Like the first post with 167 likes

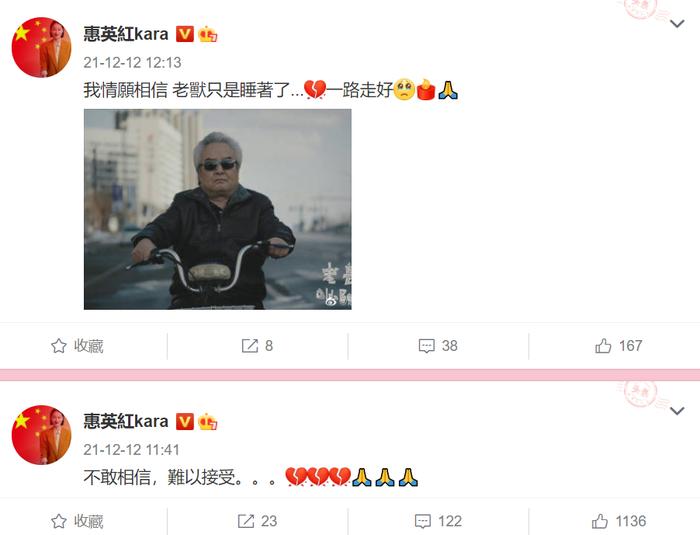point(603,346)
